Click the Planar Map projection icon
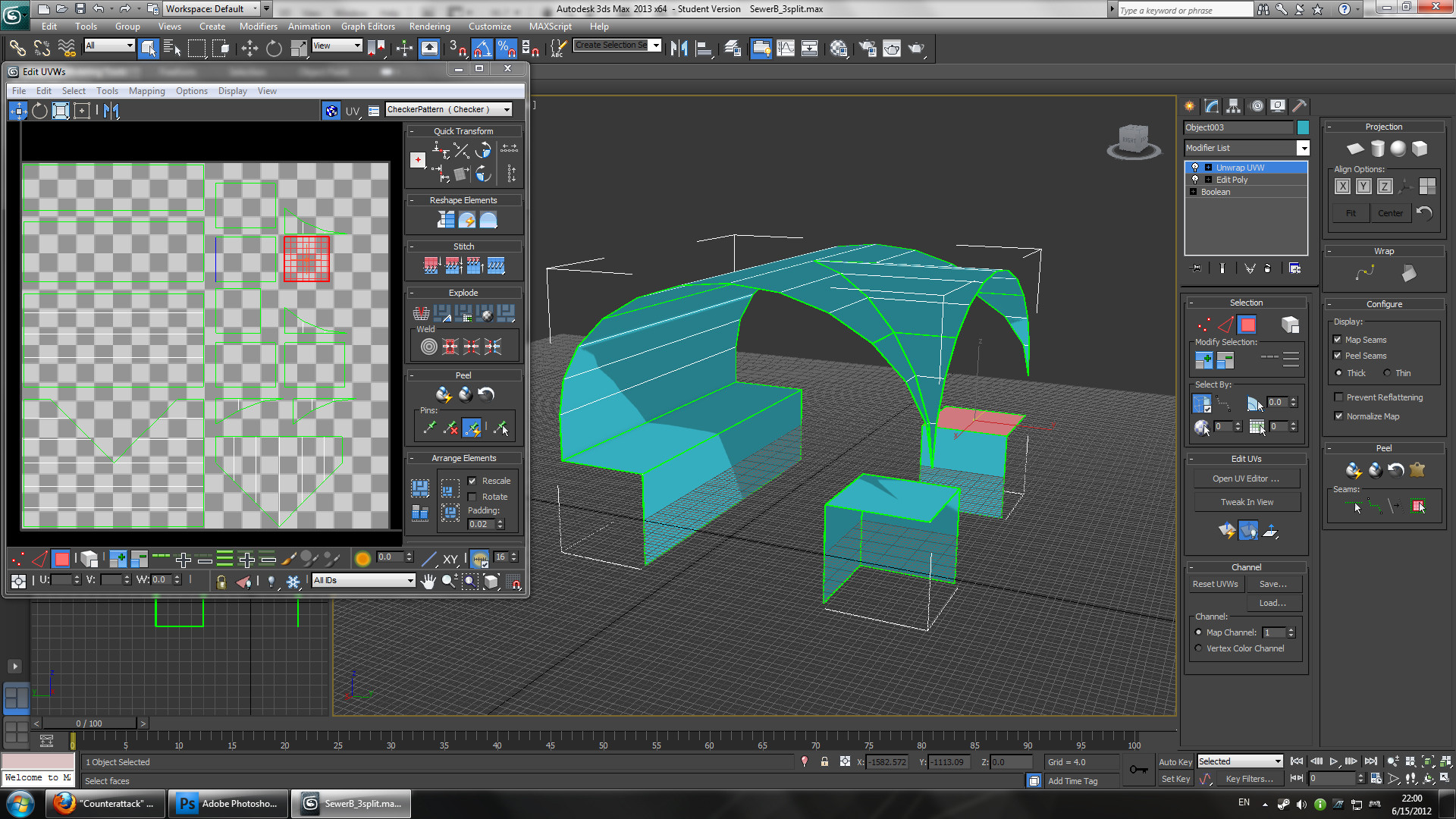This screenshot has height=819, width=1456. tap(1355, 148)
